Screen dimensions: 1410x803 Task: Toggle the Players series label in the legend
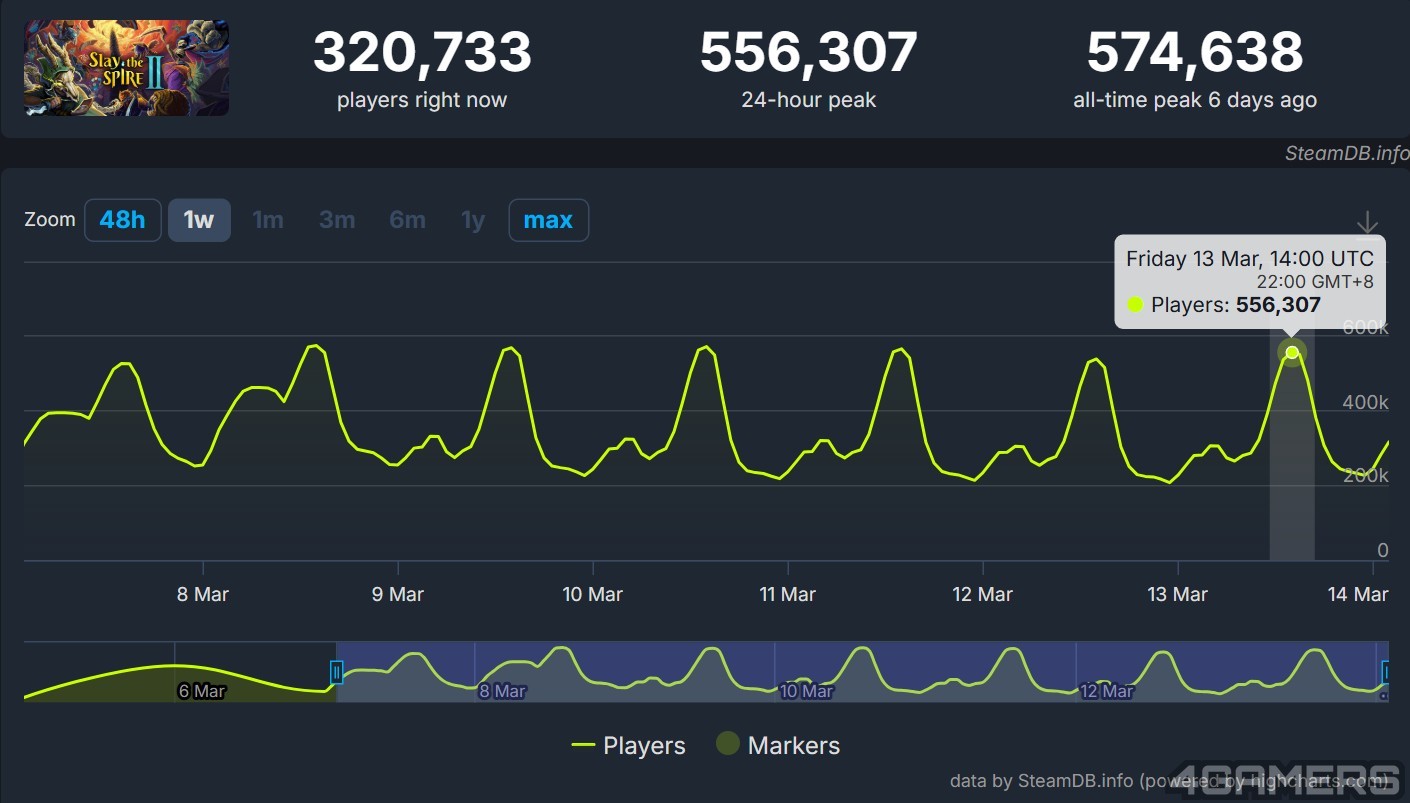pos(644,746)
